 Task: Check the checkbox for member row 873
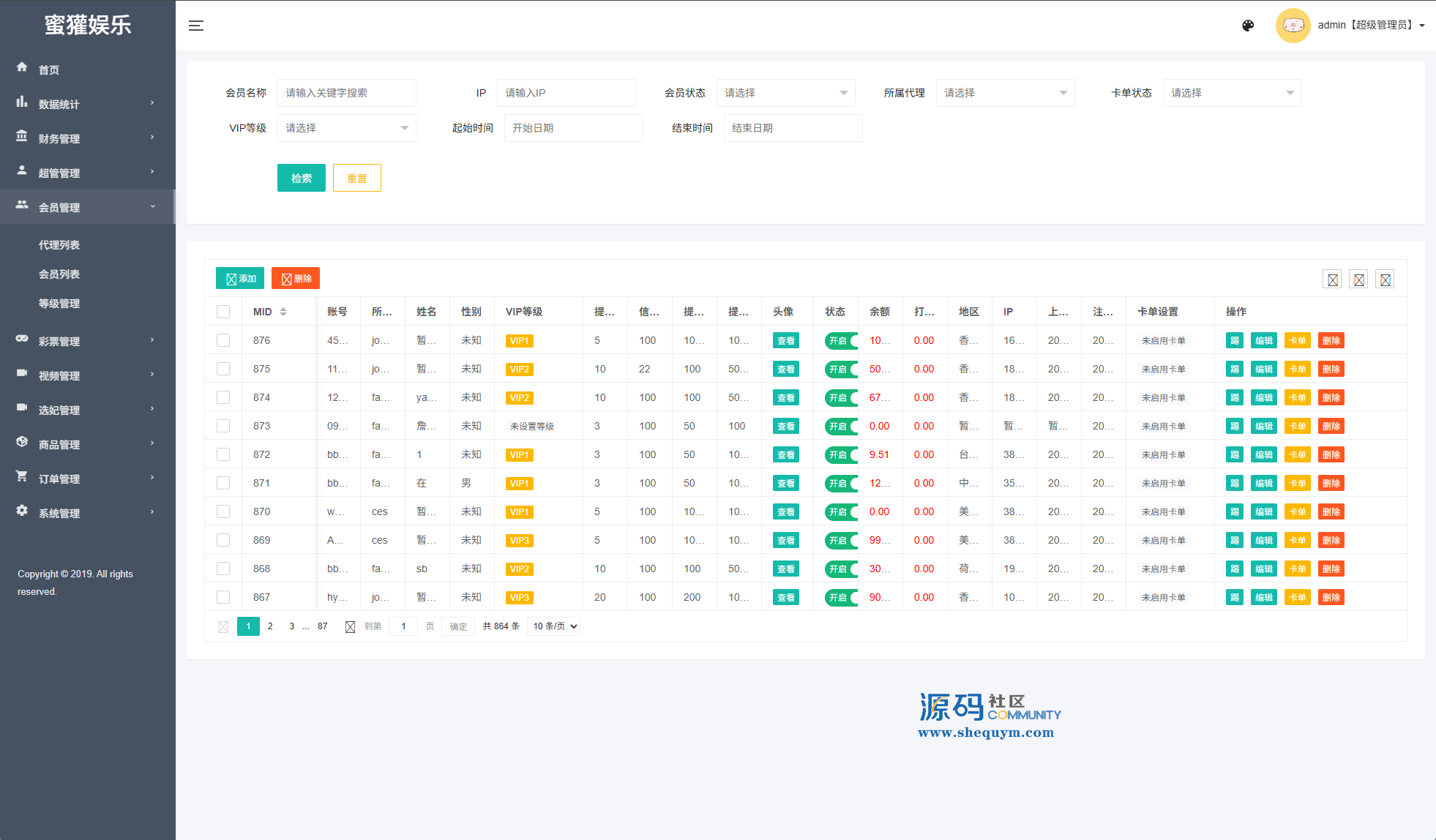223,426
